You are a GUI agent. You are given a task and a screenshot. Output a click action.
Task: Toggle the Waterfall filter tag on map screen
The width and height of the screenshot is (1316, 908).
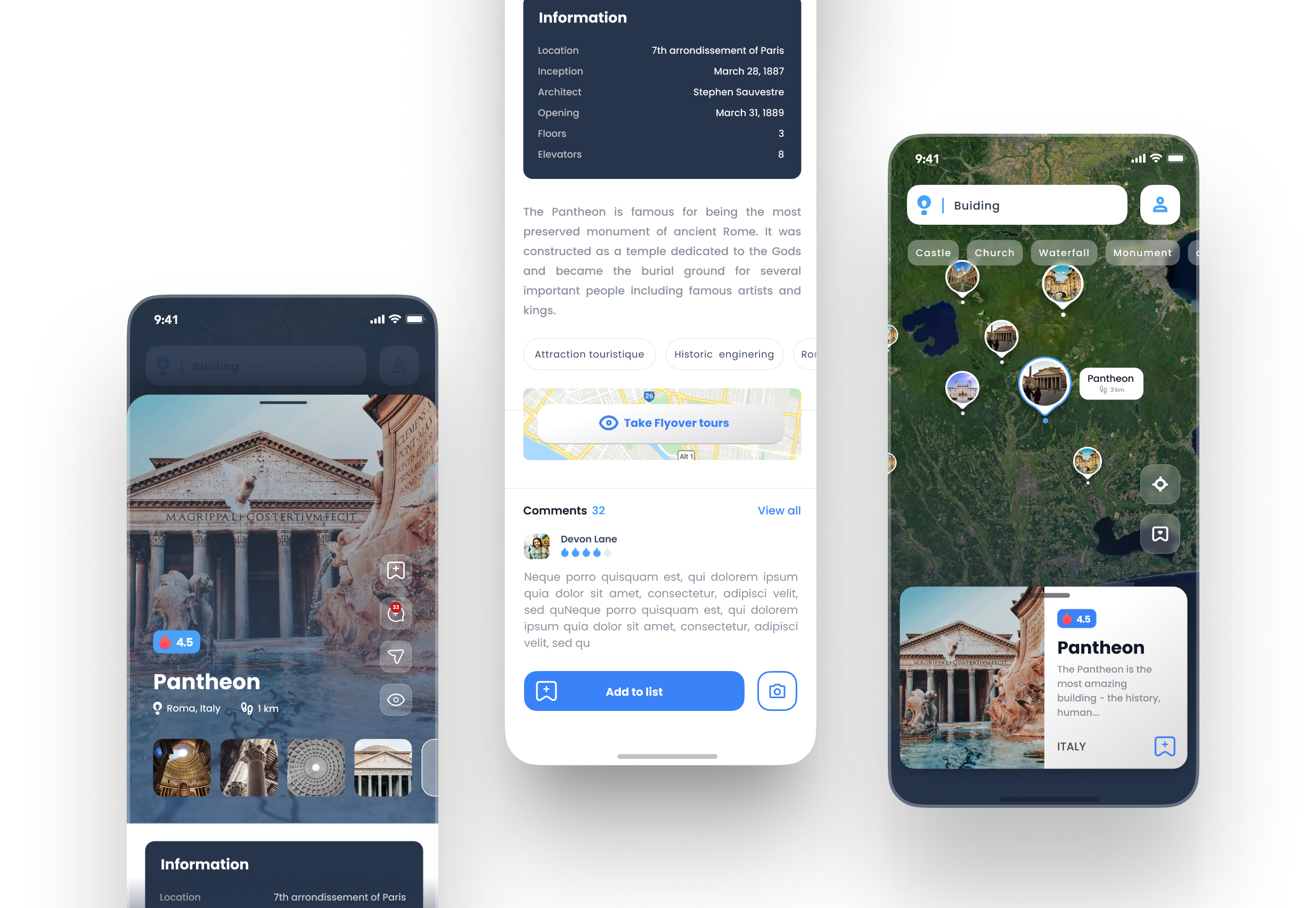[x=1064, y=252]
